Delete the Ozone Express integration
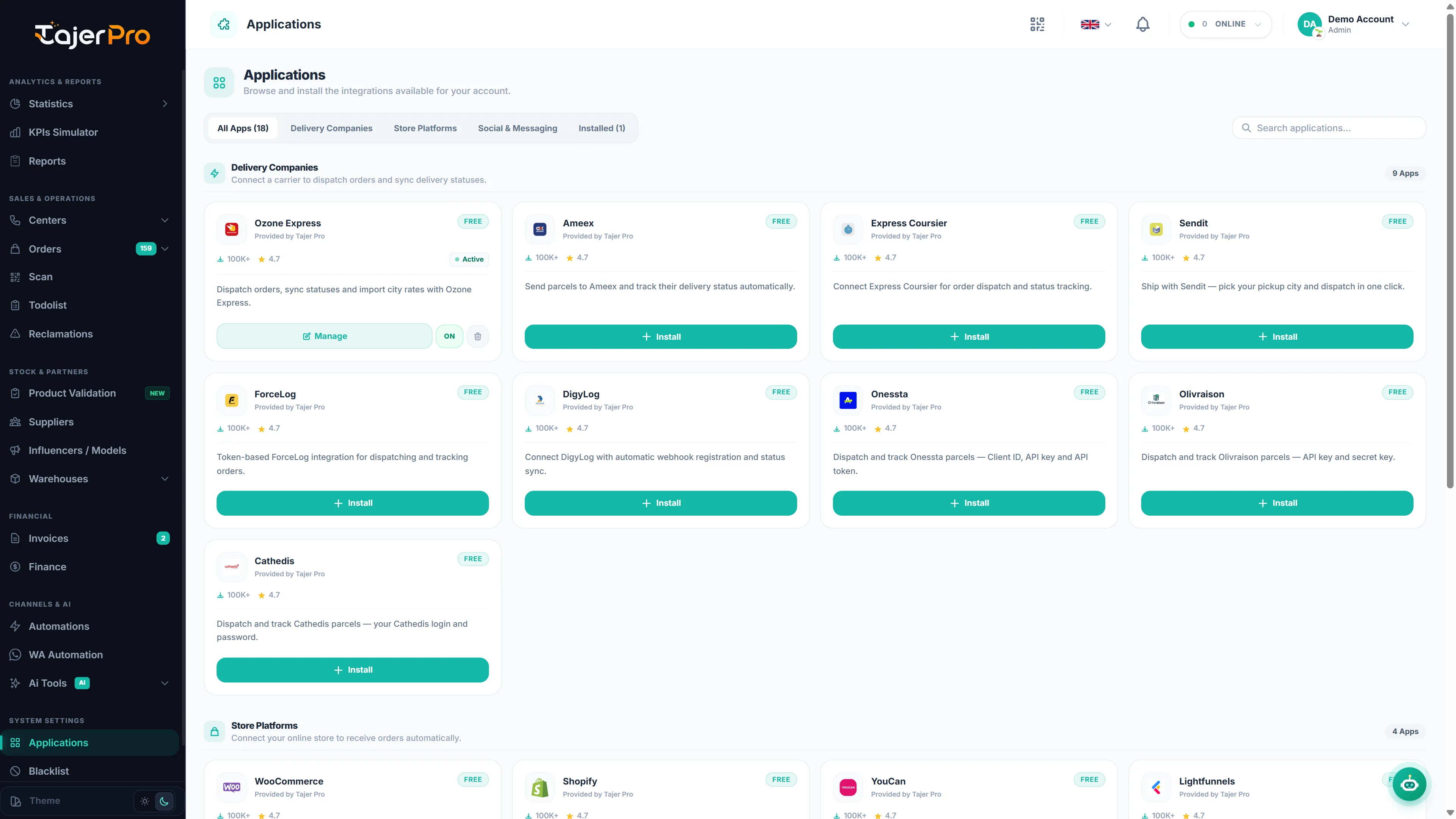Screen dimensions: 1456x819 (478, 336)
